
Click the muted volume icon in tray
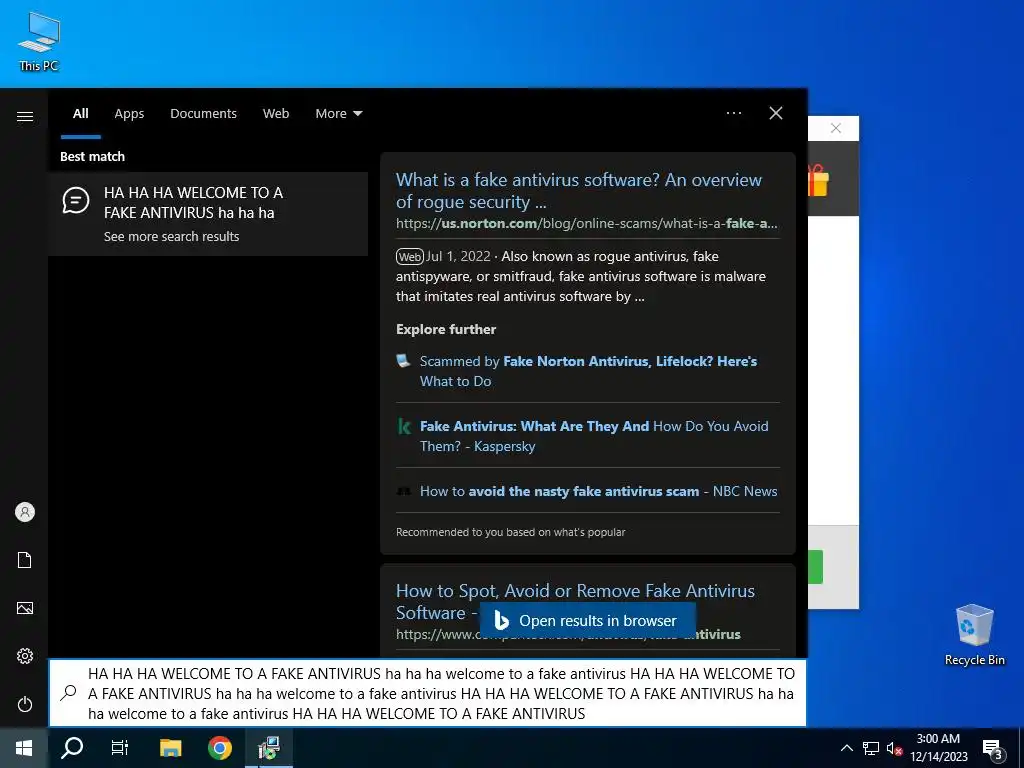point(894,748)
